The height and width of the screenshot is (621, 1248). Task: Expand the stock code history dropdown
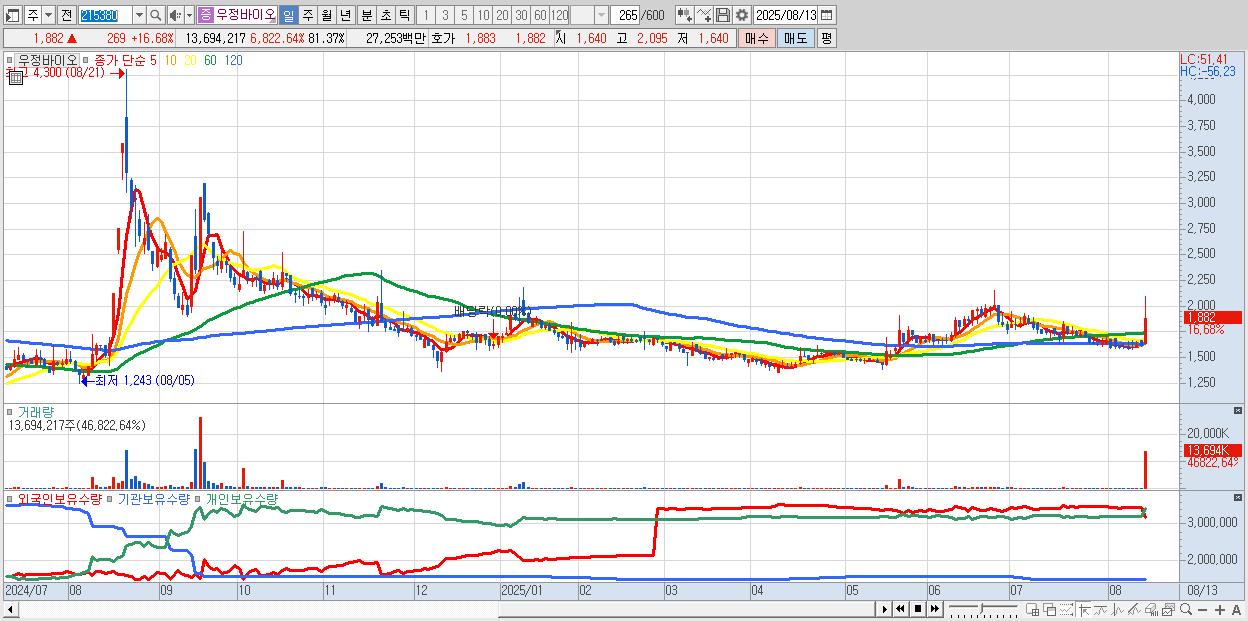[139, 15]
